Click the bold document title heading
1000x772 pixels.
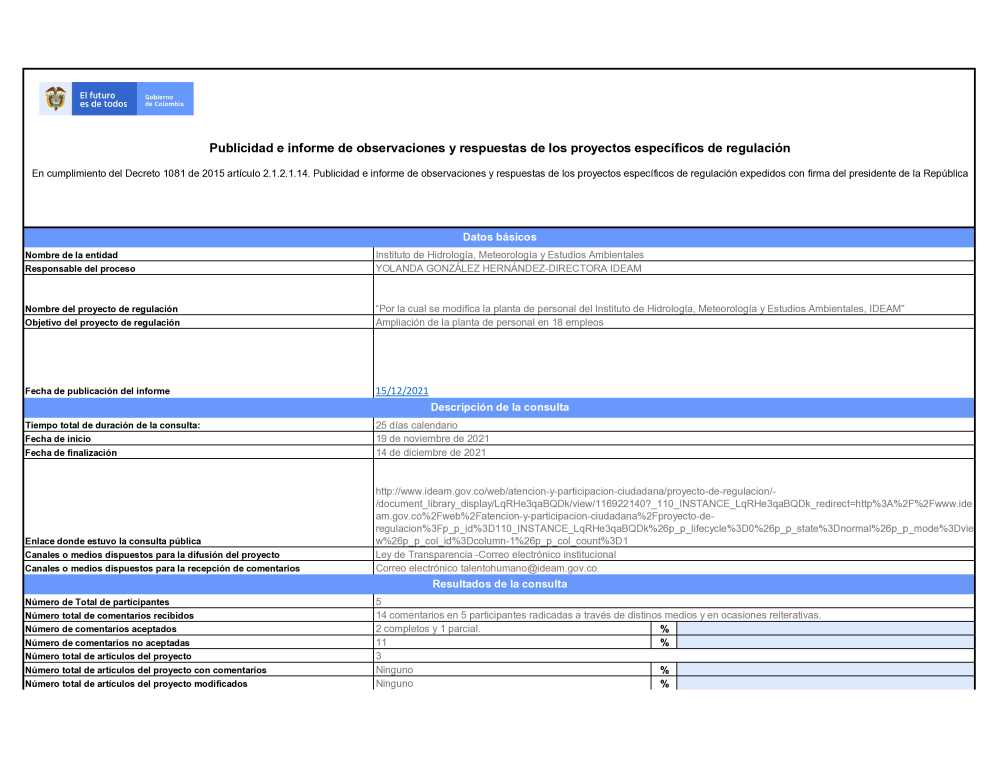[x=499, y=148]
